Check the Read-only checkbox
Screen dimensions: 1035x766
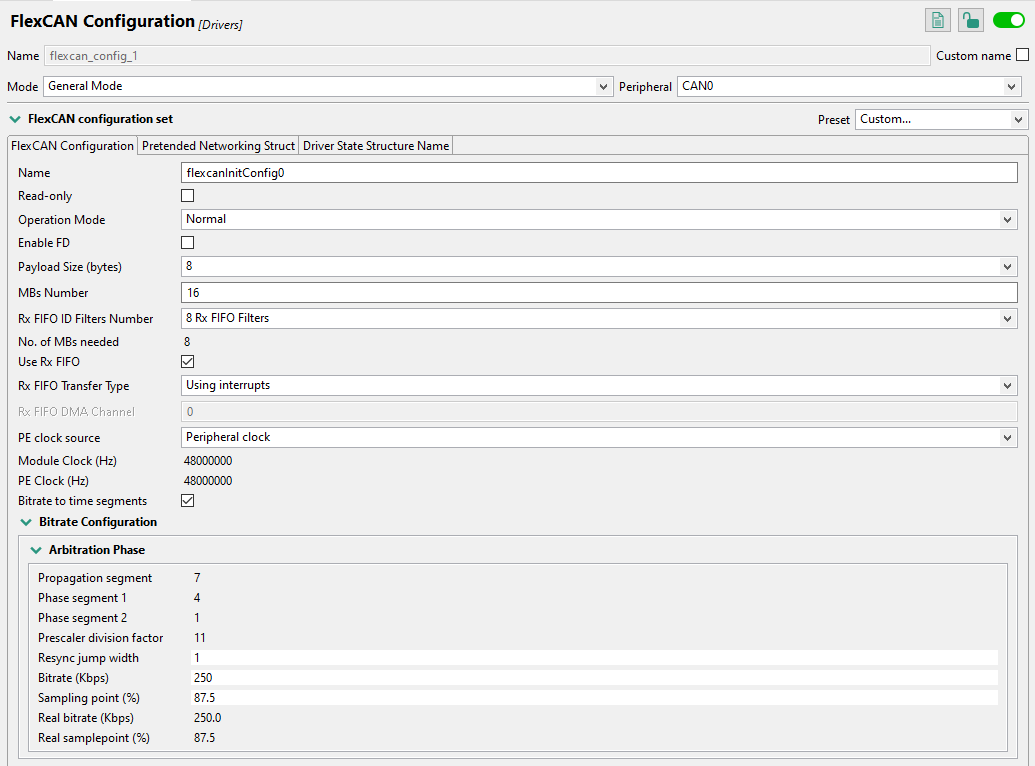pyautogui.click(x=187, y=196)
